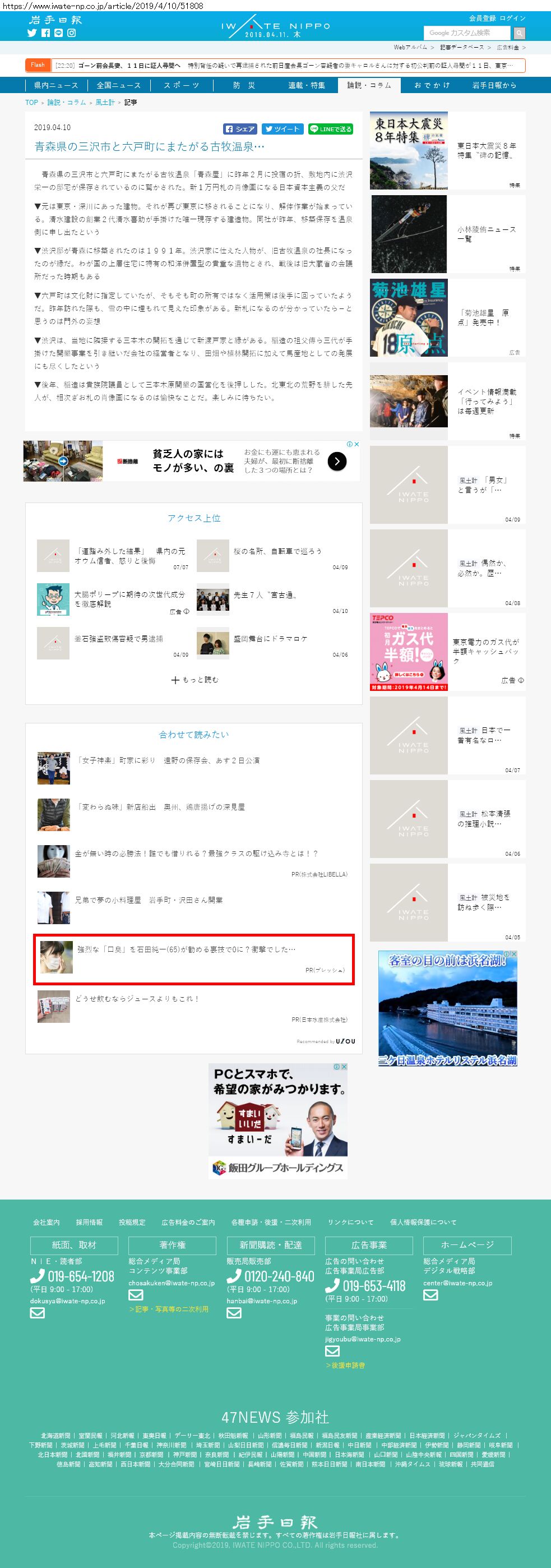The width and height of the screenshot is (551, 1568).
Task: Open the LINE icon in the header
Action: click(58, 33)
